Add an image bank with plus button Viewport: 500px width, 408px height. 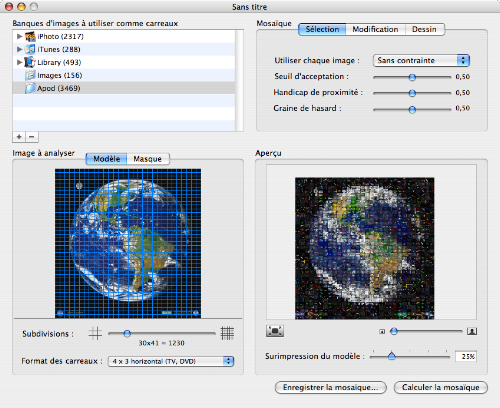tap(19, 137)
